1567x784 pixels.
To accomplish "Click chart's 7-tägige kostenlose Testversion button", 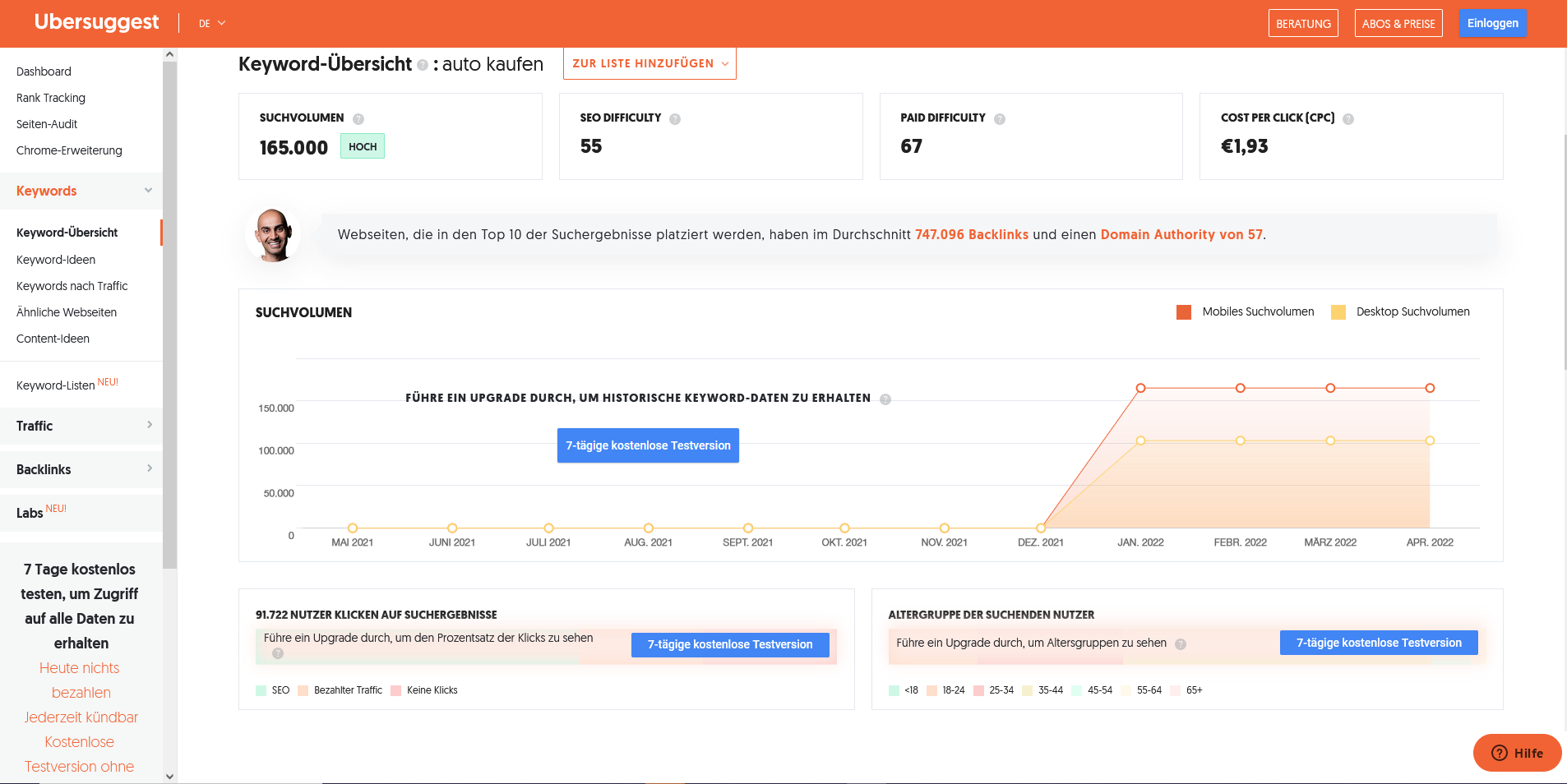I will 648,445.
